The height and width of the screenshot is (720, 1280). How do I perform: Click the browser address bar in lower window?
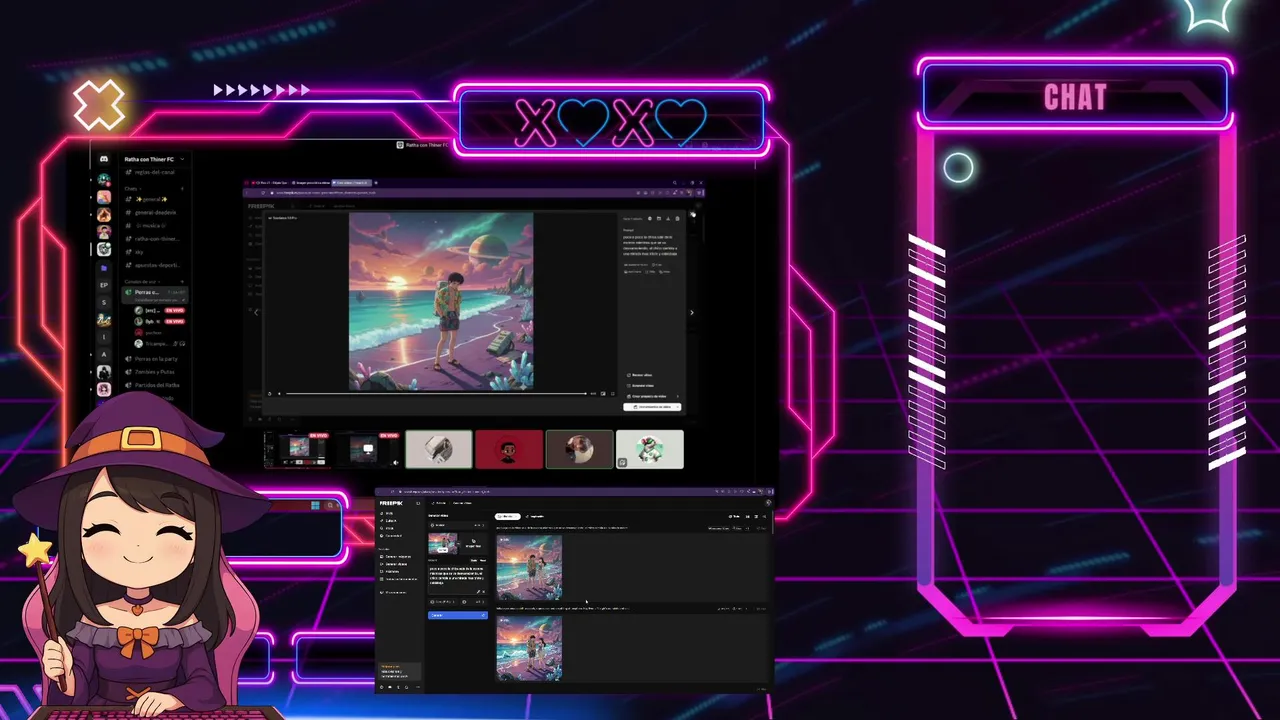pyautogui.click(x=560, y=492)
